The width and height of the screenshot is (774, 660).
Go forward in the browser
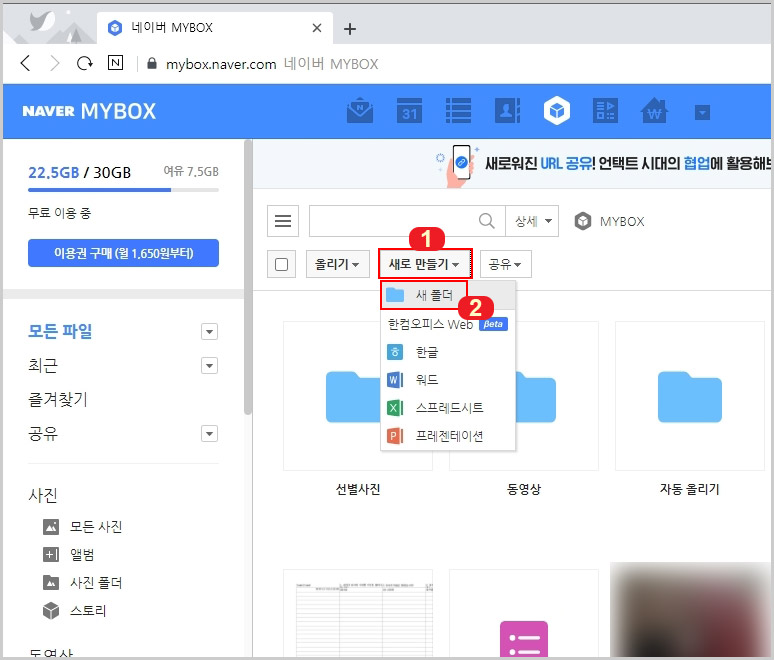point(55,63)
